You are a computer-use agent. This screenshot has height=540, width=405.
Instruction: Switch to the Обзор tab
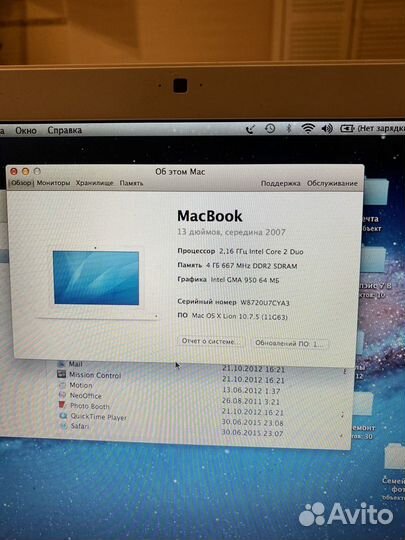(21, 183)
